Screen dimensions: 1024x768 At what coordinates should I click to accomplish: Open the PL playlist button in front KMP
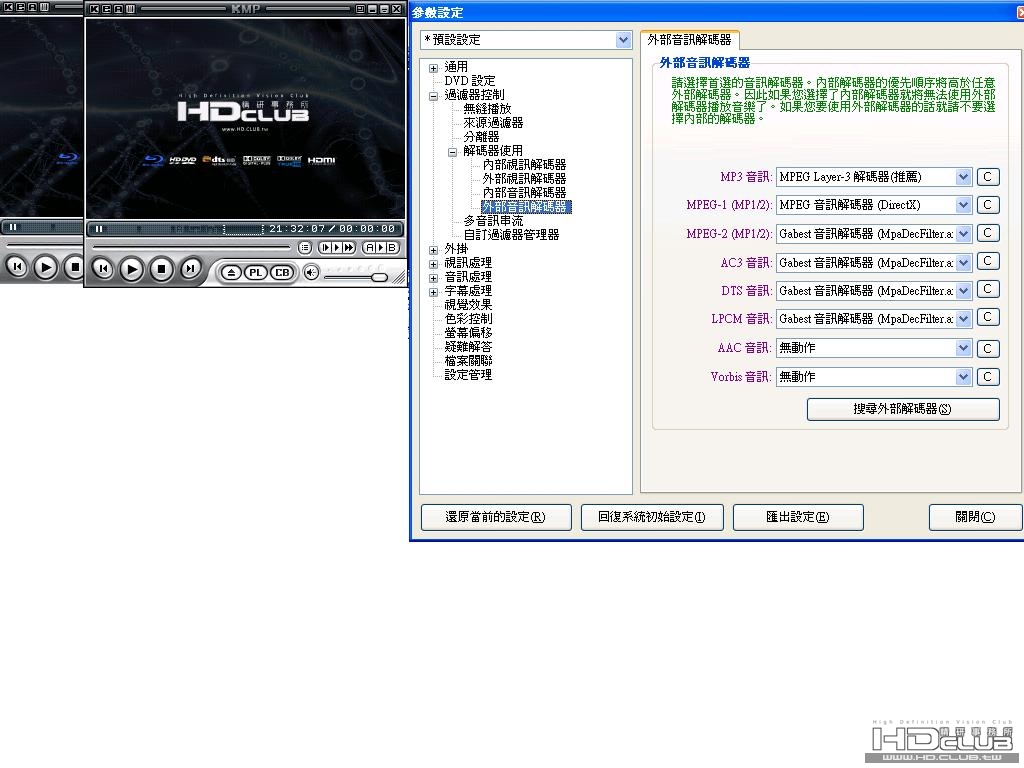click(x=256, y=272)
